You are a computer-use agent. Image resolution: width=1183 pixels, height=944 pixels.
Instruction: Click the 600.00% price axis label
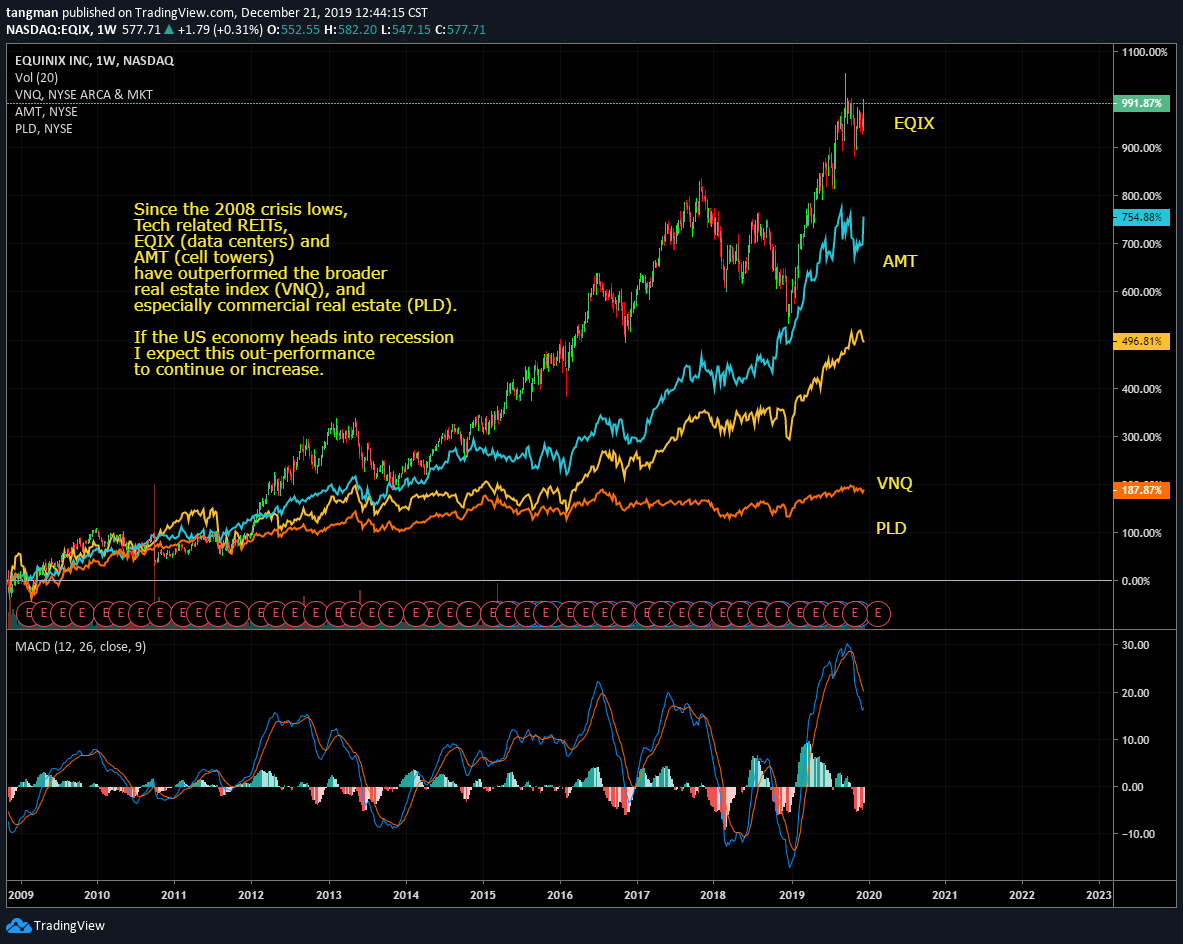tap(1142, 292)
